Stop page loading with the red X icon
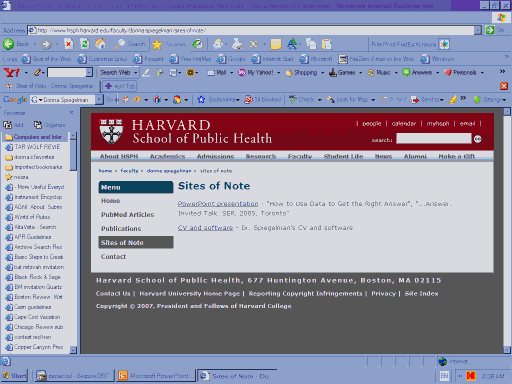 (x=69, y=44)
